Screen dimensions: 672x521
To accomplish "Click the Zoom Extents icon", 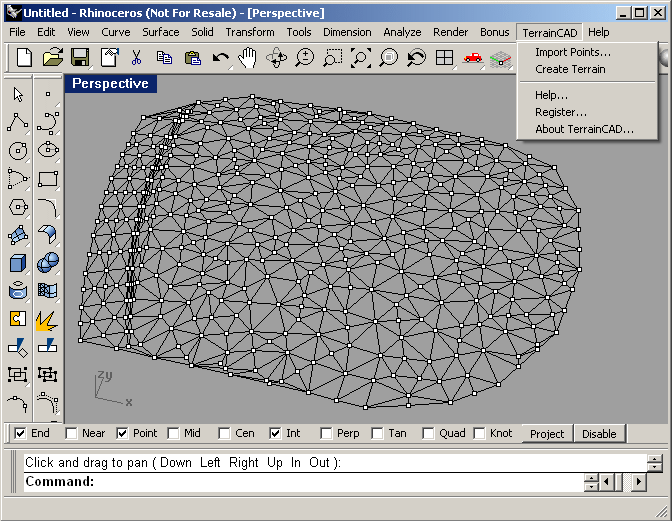I will tap(361, 57).
